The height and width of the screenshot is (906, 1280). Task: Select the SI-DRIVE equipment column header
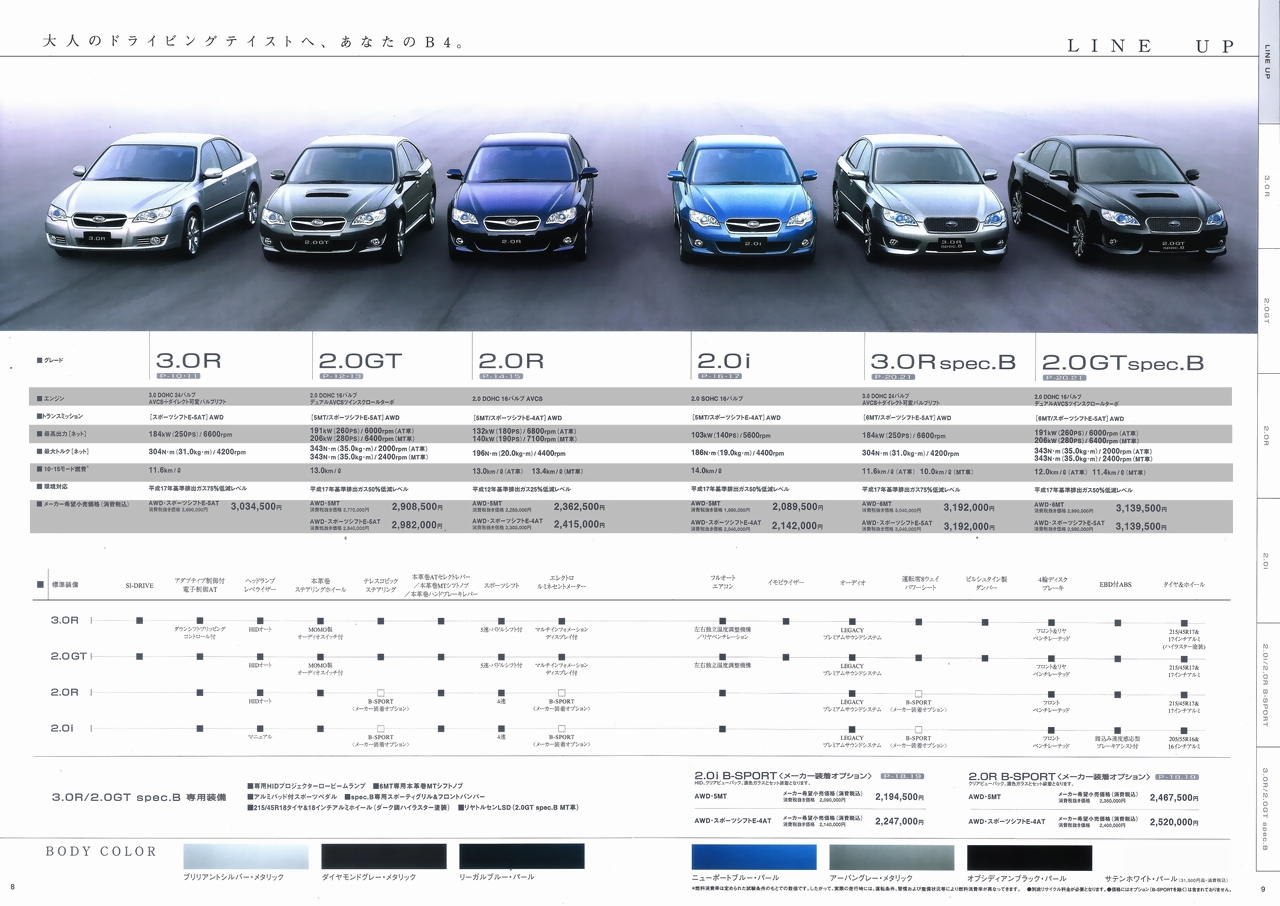pyautogui.click(x=139, y=584)
